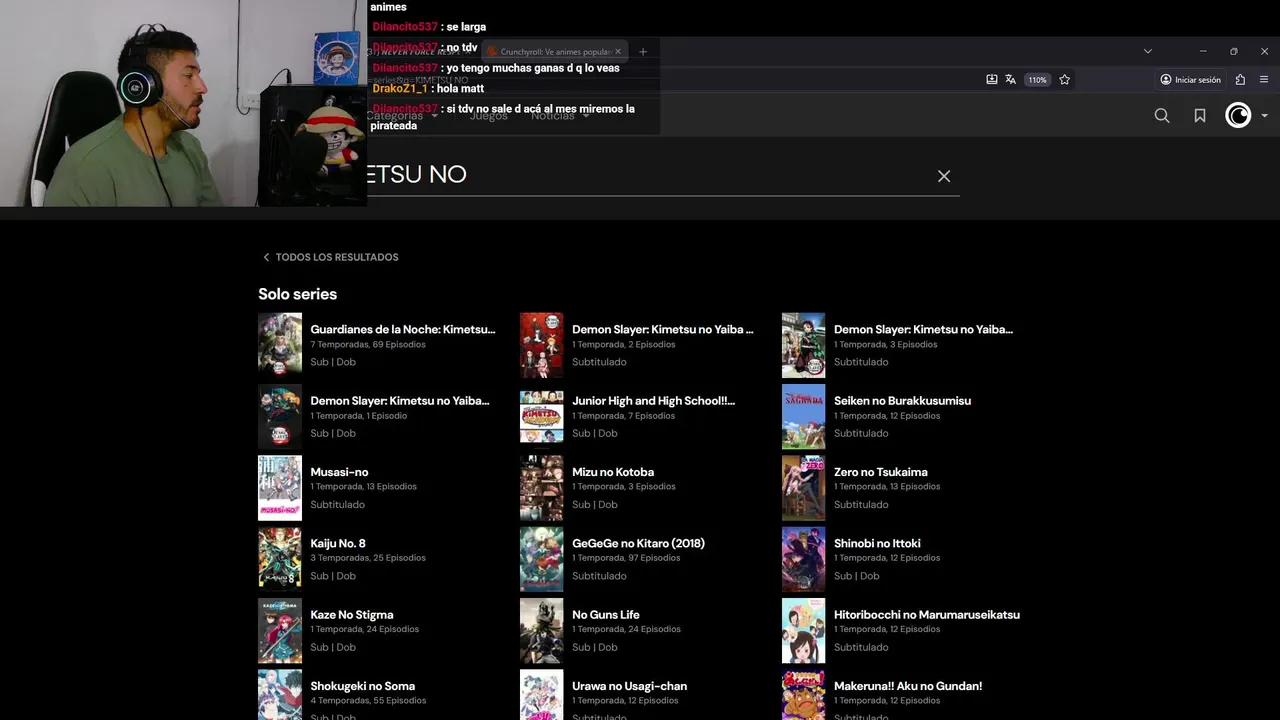Image resolution: width=1280 pixels, height=720 pixels.
Task: Open Demon Slayer with 1 Episodio
Action: tap(400, 401)
